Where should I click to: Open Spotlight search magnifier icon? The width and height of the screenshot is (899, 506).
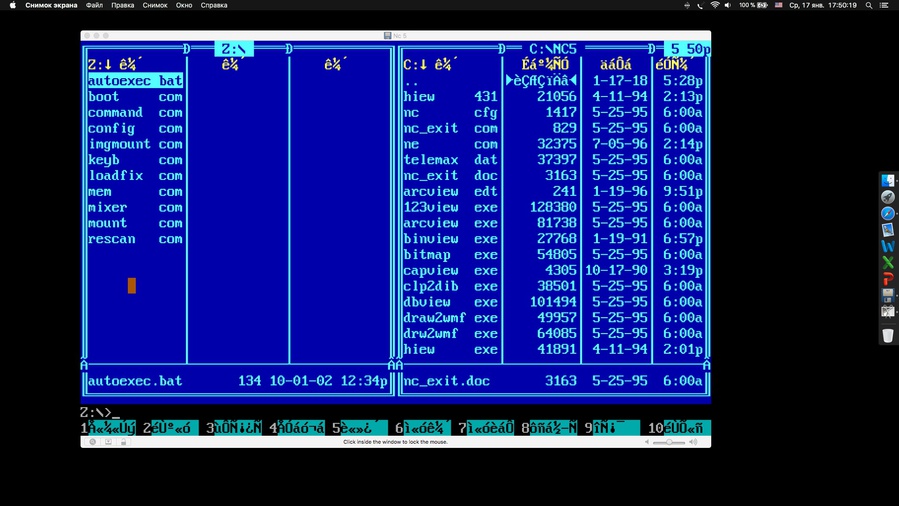pyautogui.click(x=869, y=5)
